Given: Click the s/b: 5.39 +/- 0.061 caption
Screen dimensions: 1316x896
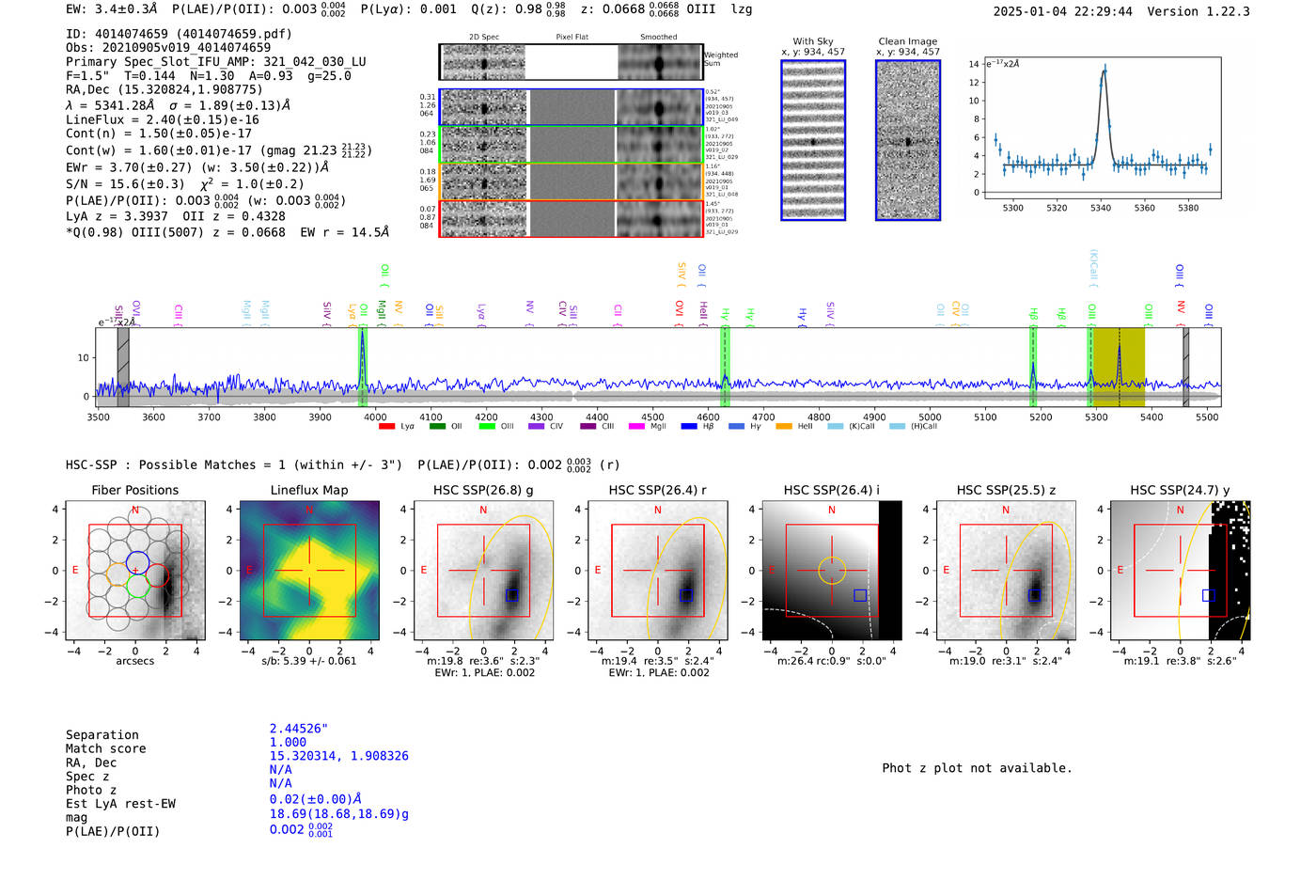Looking at the screenshot, I should [x=309, y=661].
